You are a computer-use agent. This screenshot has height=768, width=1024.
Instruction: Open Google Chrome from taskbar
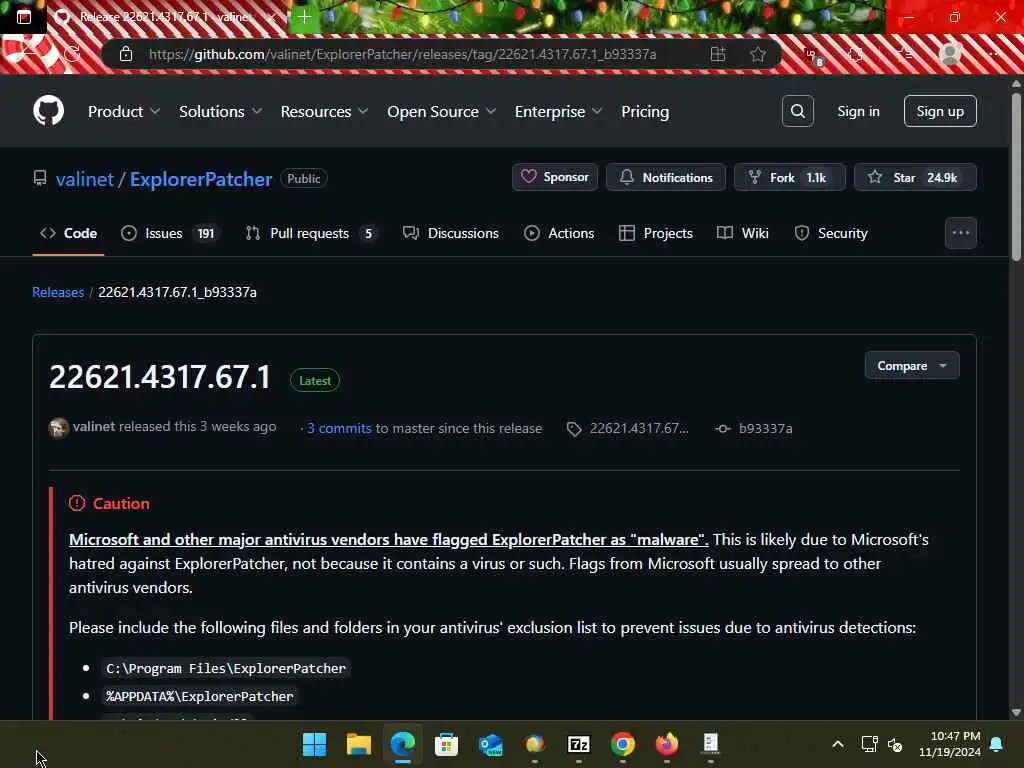point(622,744)
